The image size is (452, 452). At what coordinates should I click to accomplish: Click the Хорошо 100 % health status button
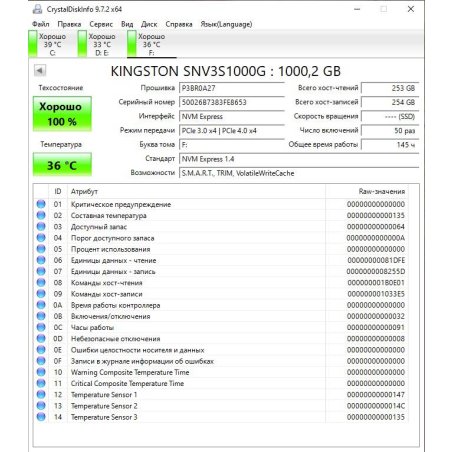coord(62,114)
